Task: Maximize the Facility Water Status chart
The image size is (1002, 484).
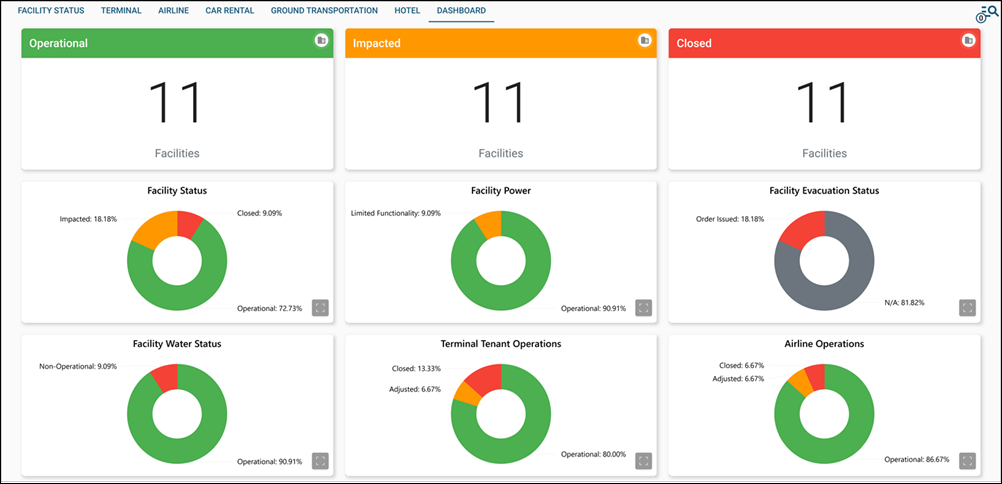Action: [320, 461]
